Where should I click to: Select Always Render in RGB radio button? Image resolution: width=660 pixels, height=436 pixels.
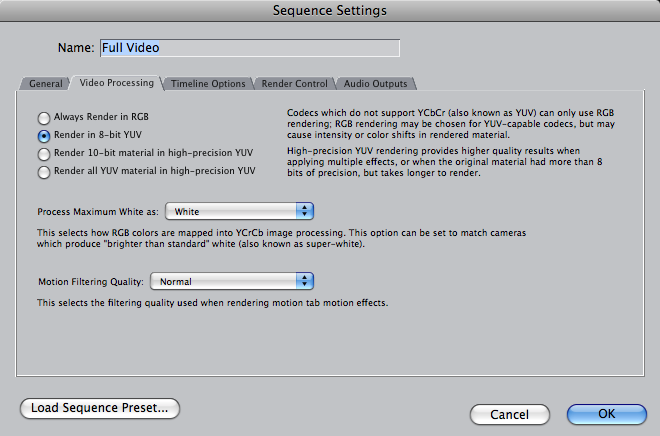44,118
